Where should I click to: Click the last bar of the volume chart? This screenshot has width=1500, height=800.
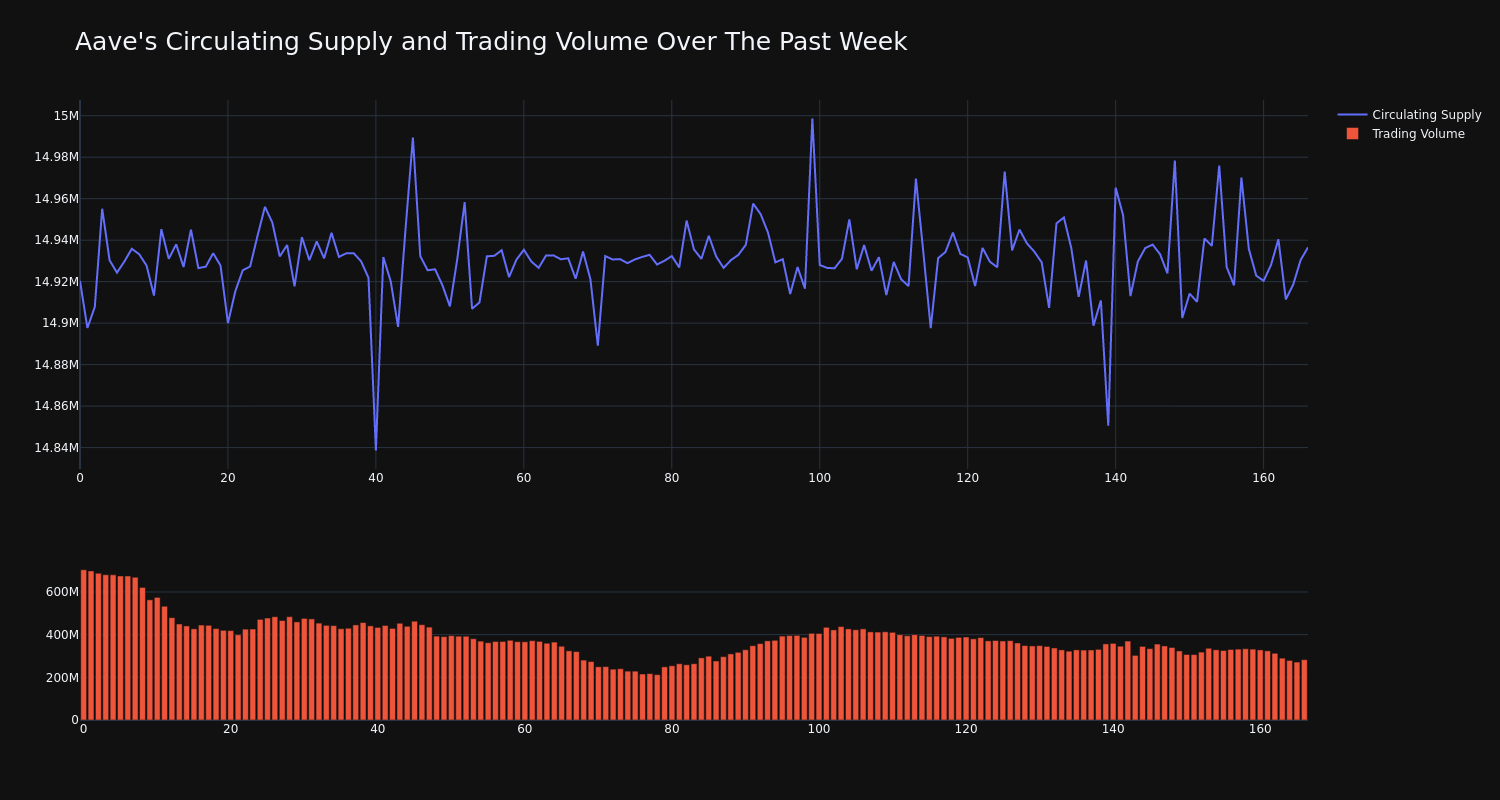(1304, 690)
